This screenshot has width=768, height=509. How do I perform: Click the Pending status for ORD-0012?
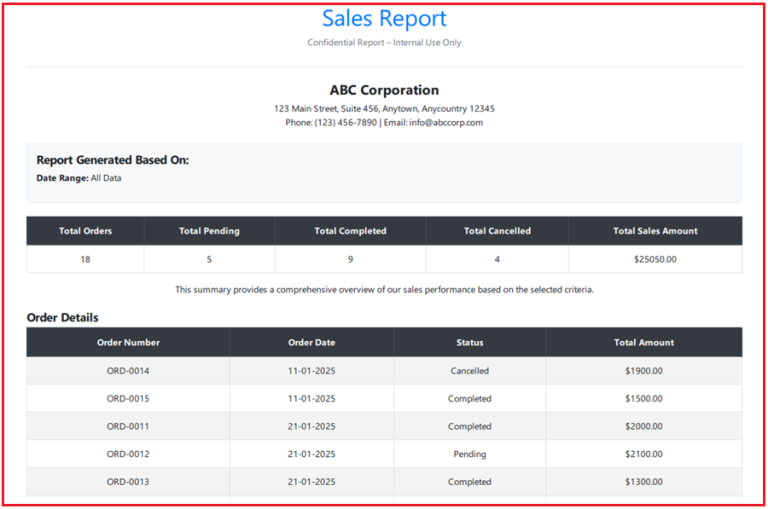point(469,454)
